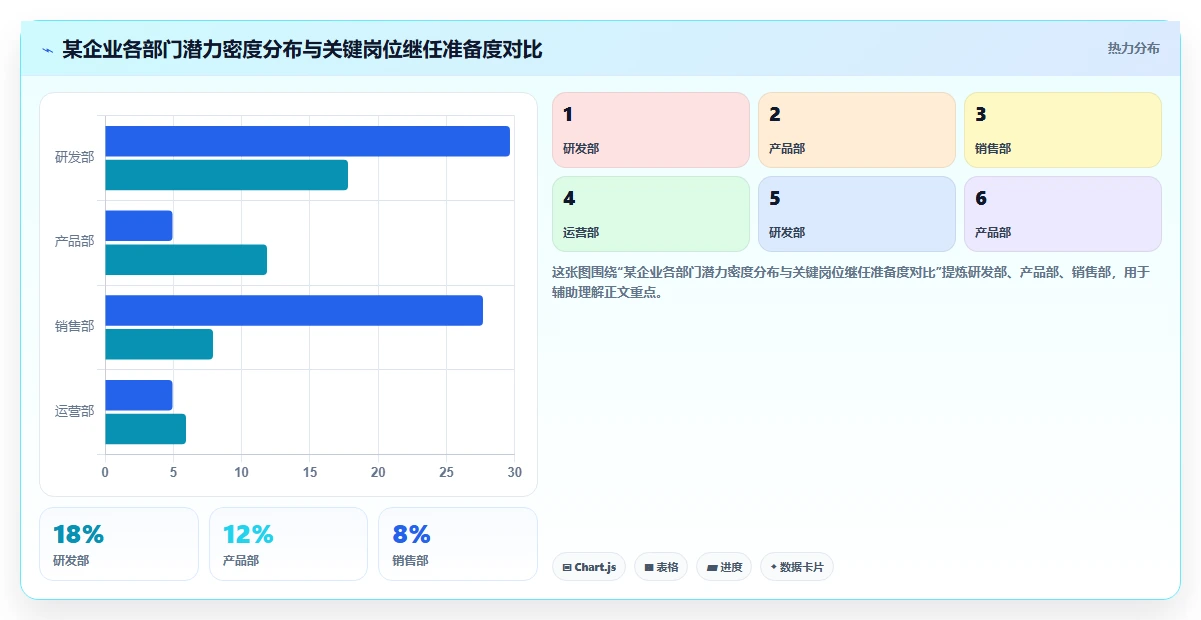This screenshot has width=1201, height=620.
Task: Click the blue 销售部 bar in chart
Action: point(294,310)
